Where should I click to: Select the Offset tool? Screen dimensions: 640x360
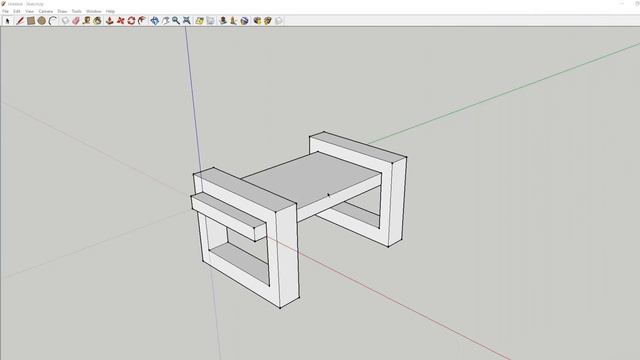pyautogui.click(x=142, y=20)
